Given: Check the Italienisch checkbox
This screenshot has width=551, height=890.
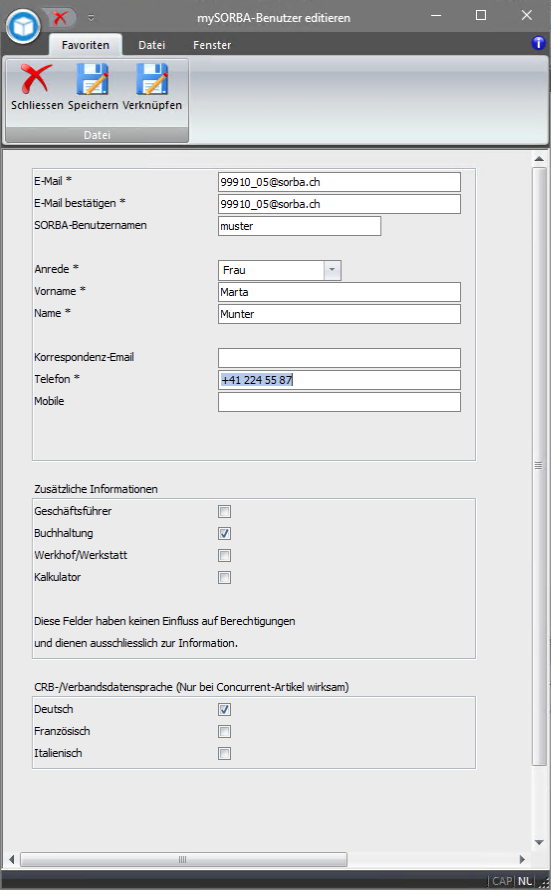Looking at the screenshot, I should click(225, 754).
